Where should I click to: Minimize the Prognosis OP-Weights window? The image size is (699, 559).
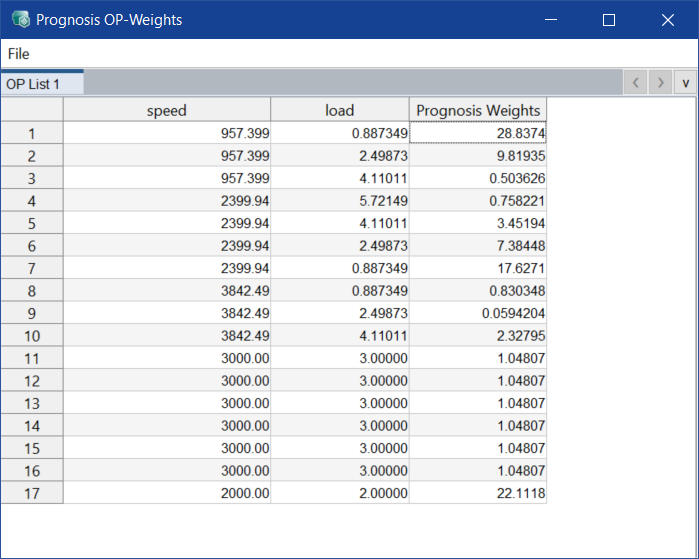tap(550, 20)
